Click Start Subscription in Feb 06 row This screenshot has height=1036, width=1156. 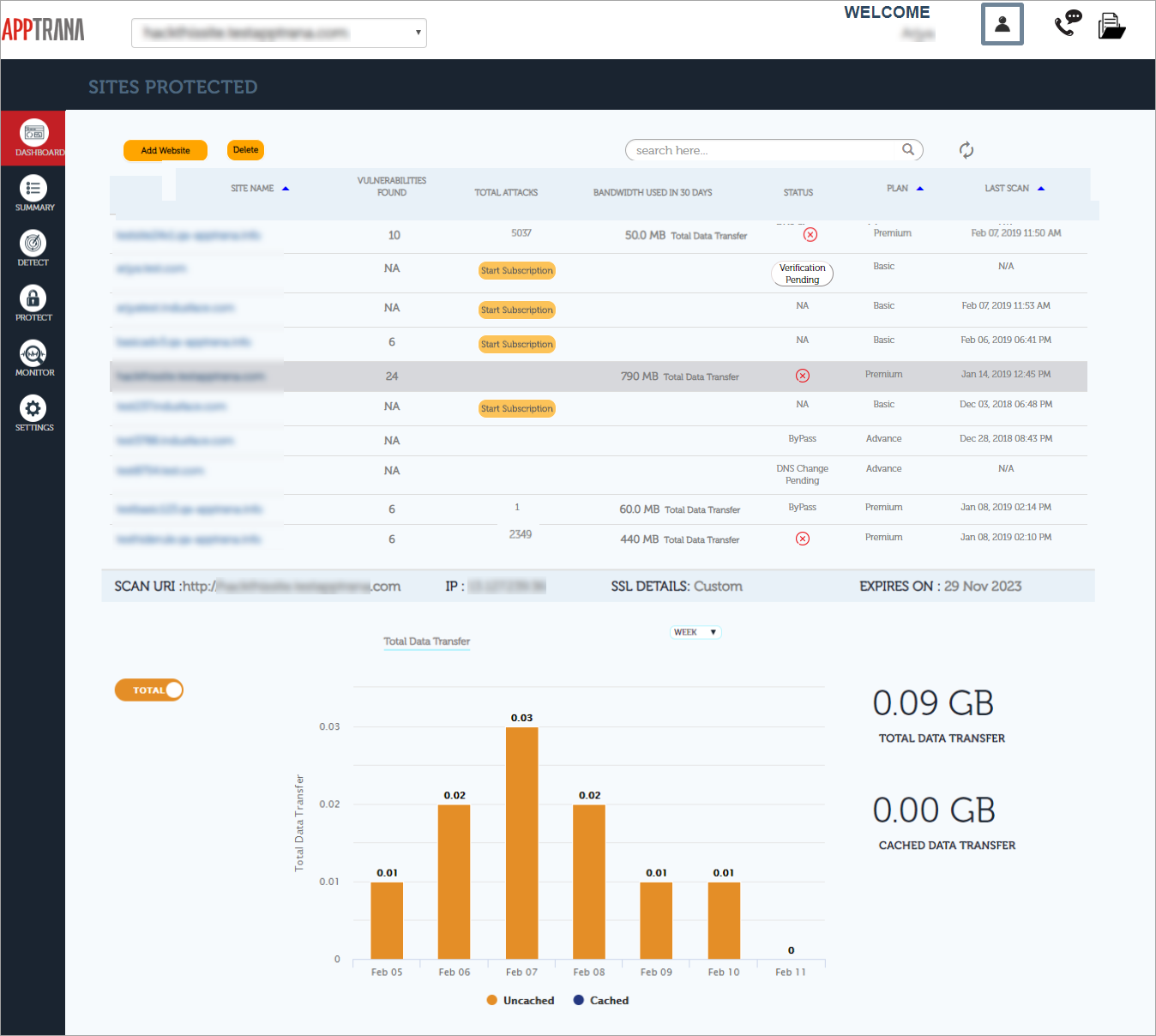pyautogui.click(x=517, y=344)
